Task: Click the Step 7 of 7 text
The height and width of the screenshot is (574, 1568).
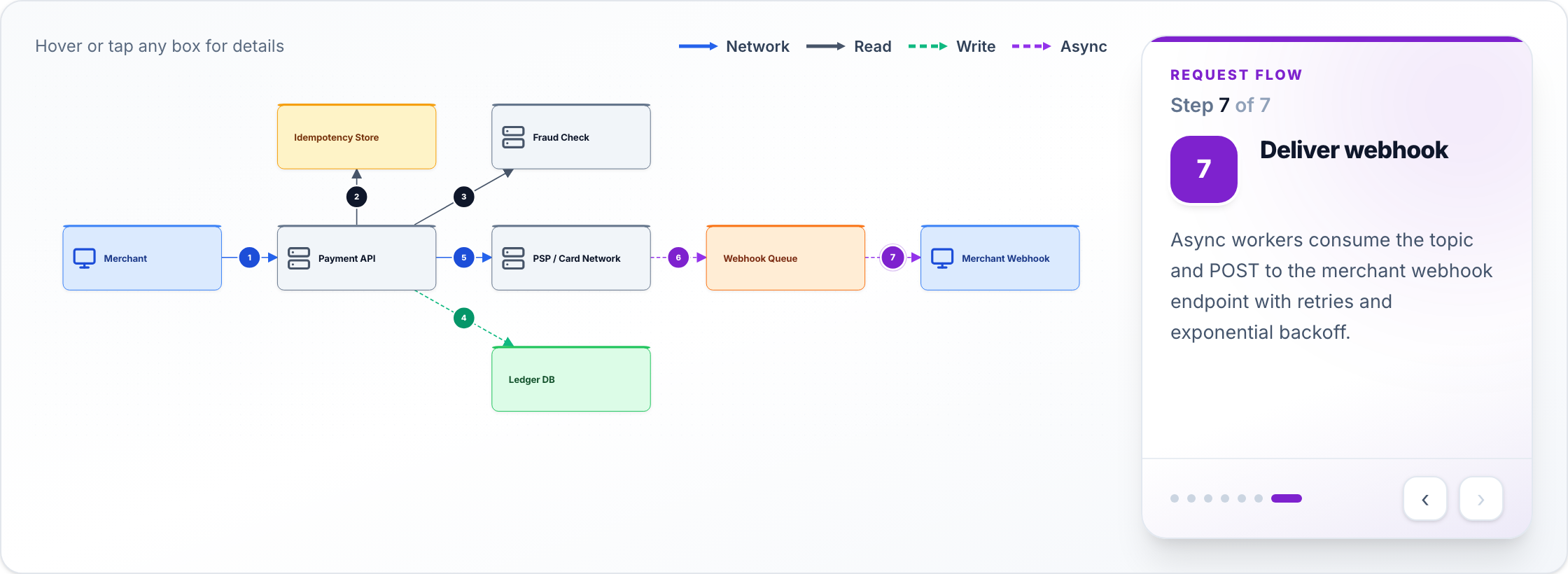Action: [x=1220, y=105]
